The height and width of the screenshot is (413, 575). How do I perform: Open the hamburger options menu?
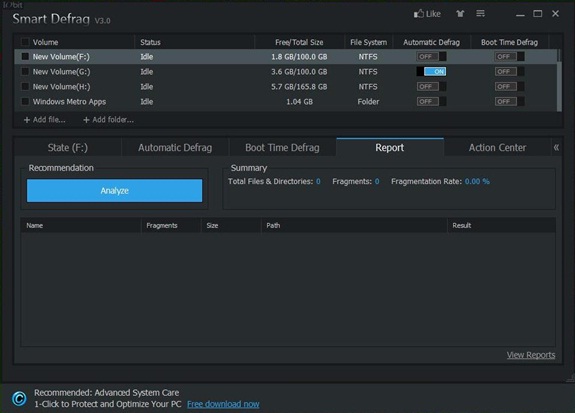pyautogui.click(x=480, y=14)
